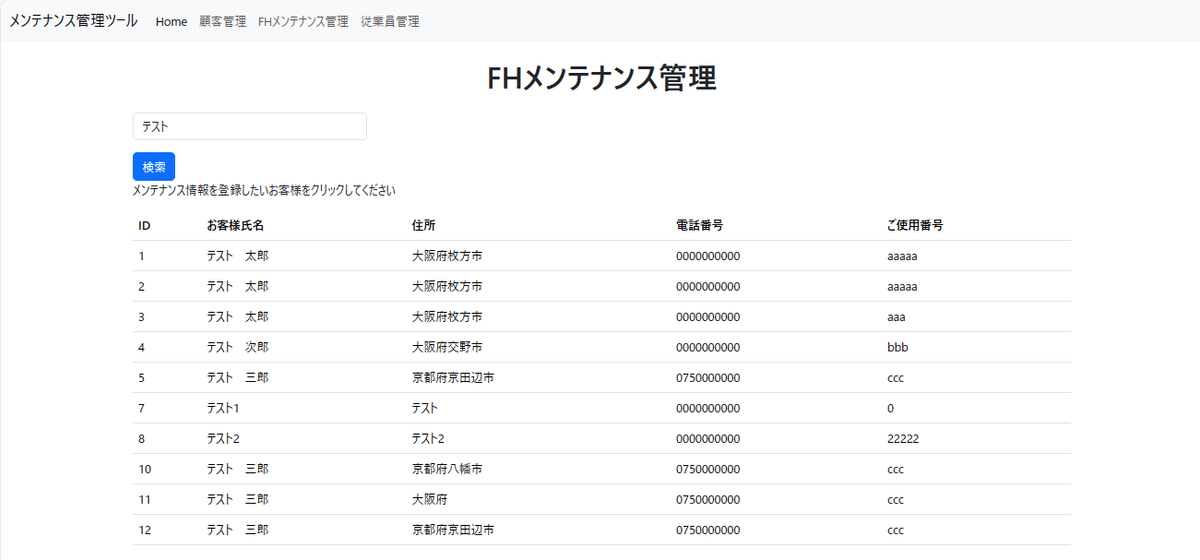The height and width of the screenshot is (560, 1200).
Task: Click row ID 12 テスト 三郎
Action: click(x=602, y=530)
